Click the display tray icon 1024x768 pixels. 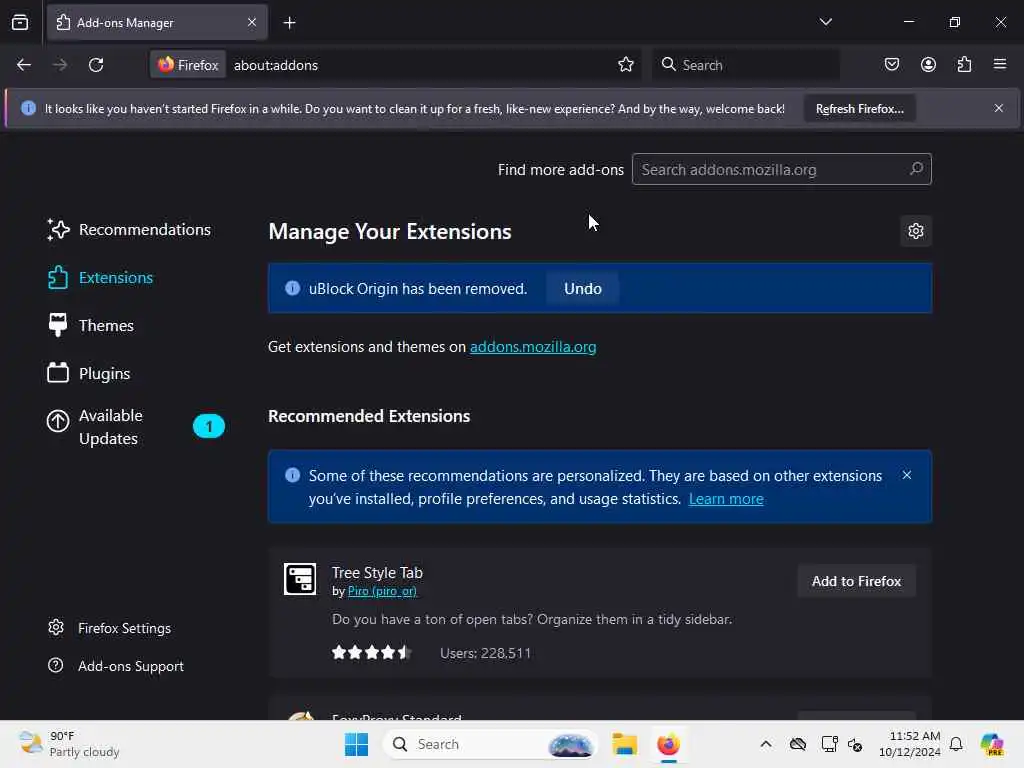point(829,744)
